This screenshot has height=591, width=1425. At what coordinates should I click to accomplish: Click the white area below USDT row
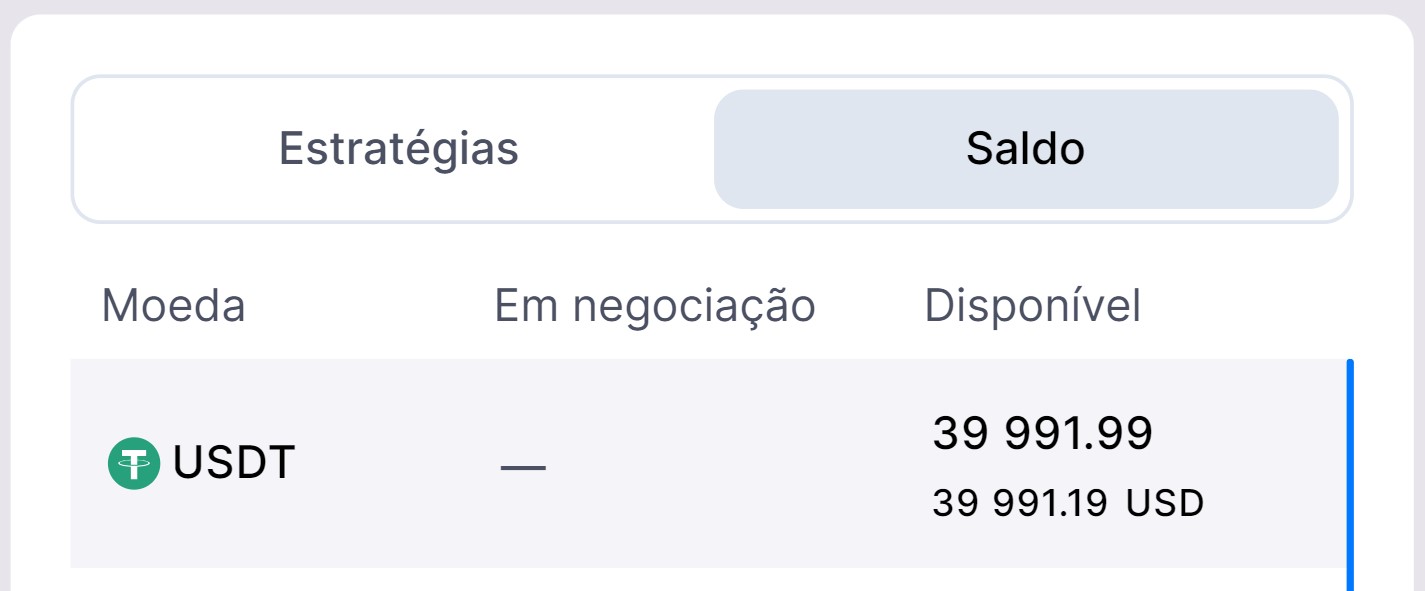point(700,580)
